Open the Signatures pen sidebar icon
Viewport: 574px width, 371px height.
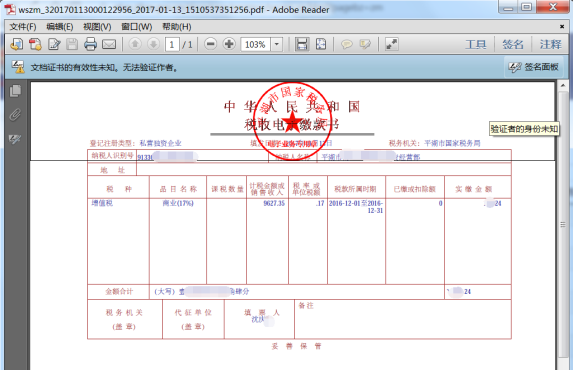[15, 139]
